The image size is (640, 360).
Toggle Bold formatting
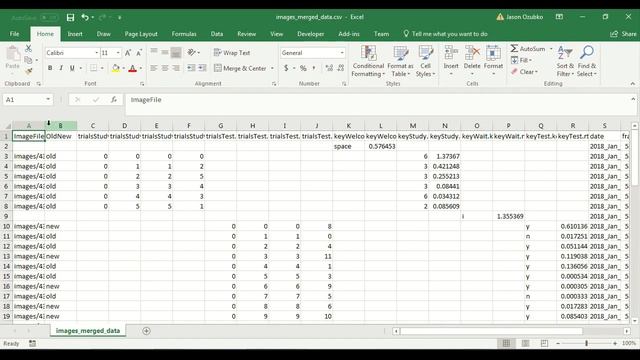(50, 68)
